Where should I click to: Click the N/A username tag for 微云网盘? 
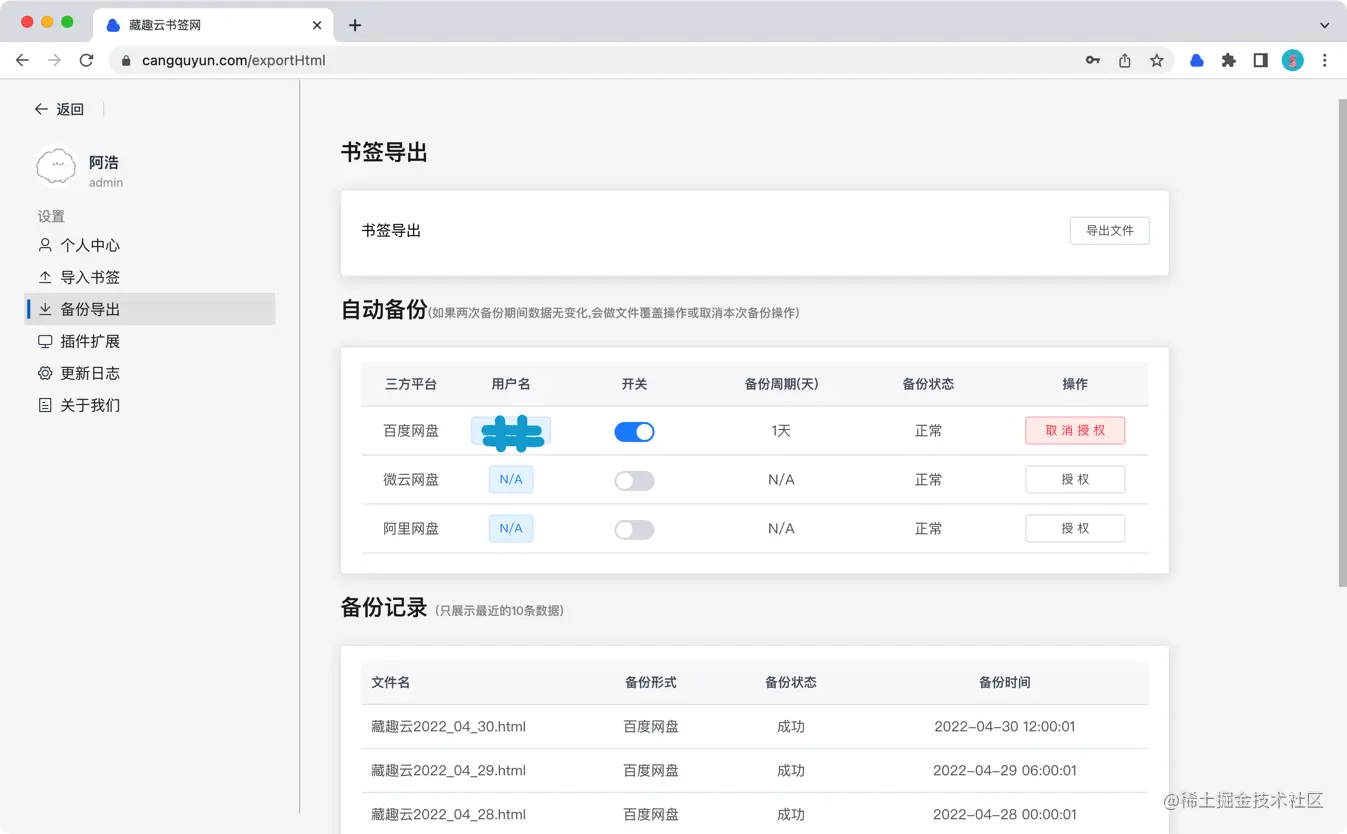coord(511,479)
